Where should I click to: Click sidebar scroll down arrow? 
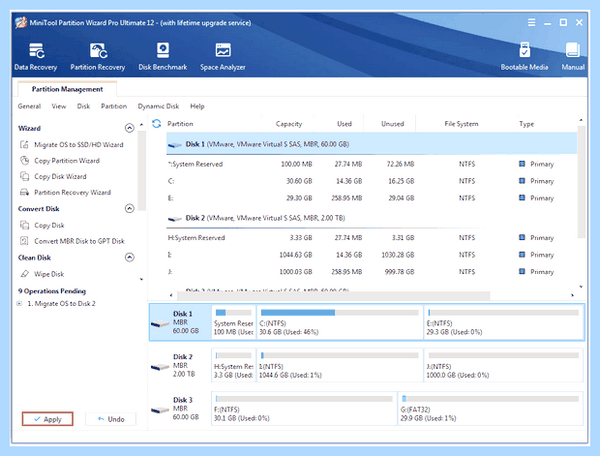(142, 279)
